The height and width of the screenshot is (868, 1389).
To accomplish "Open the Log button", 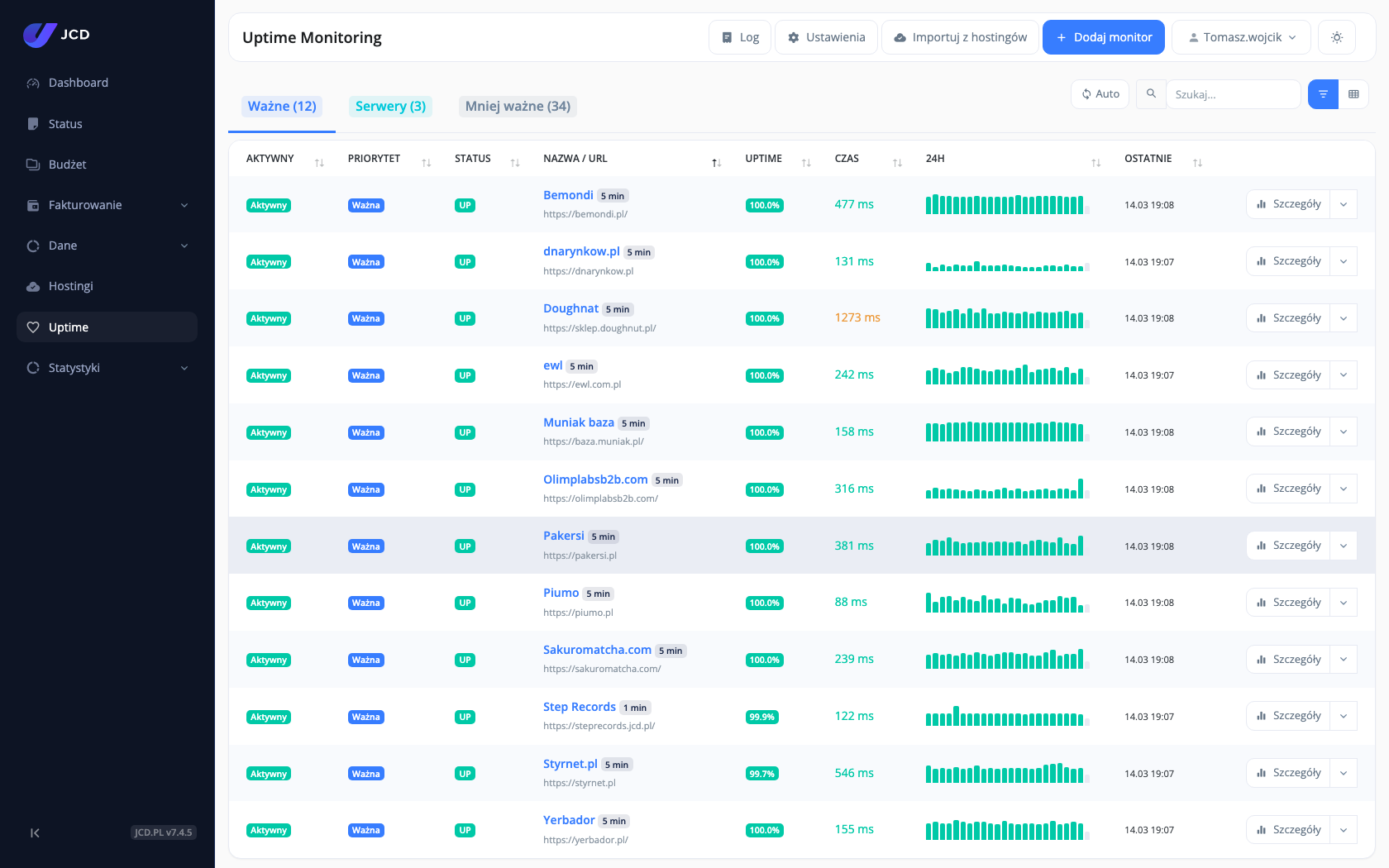I will point(740,37).
